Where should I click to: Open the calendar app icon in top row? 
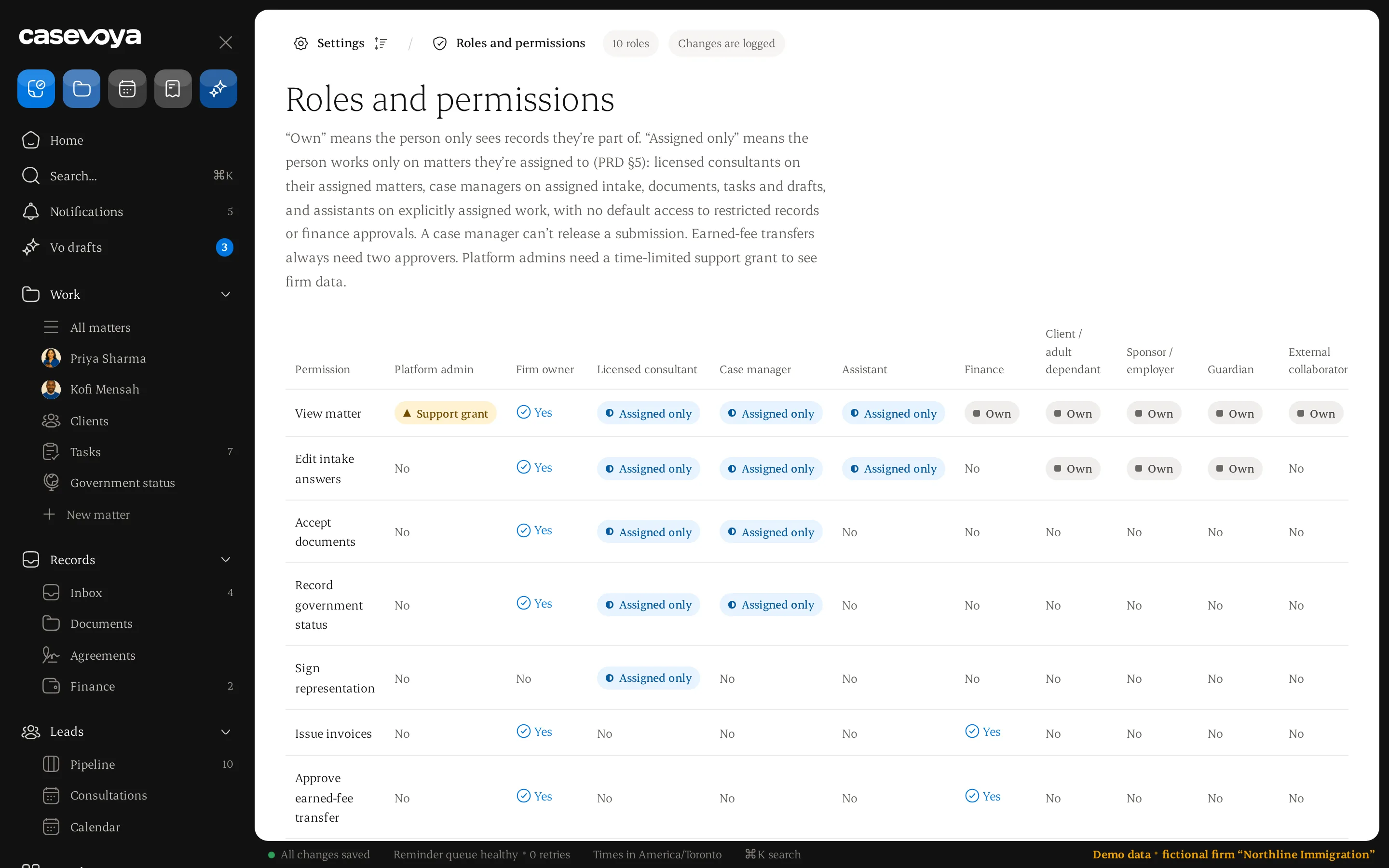[x=127, y=89]
